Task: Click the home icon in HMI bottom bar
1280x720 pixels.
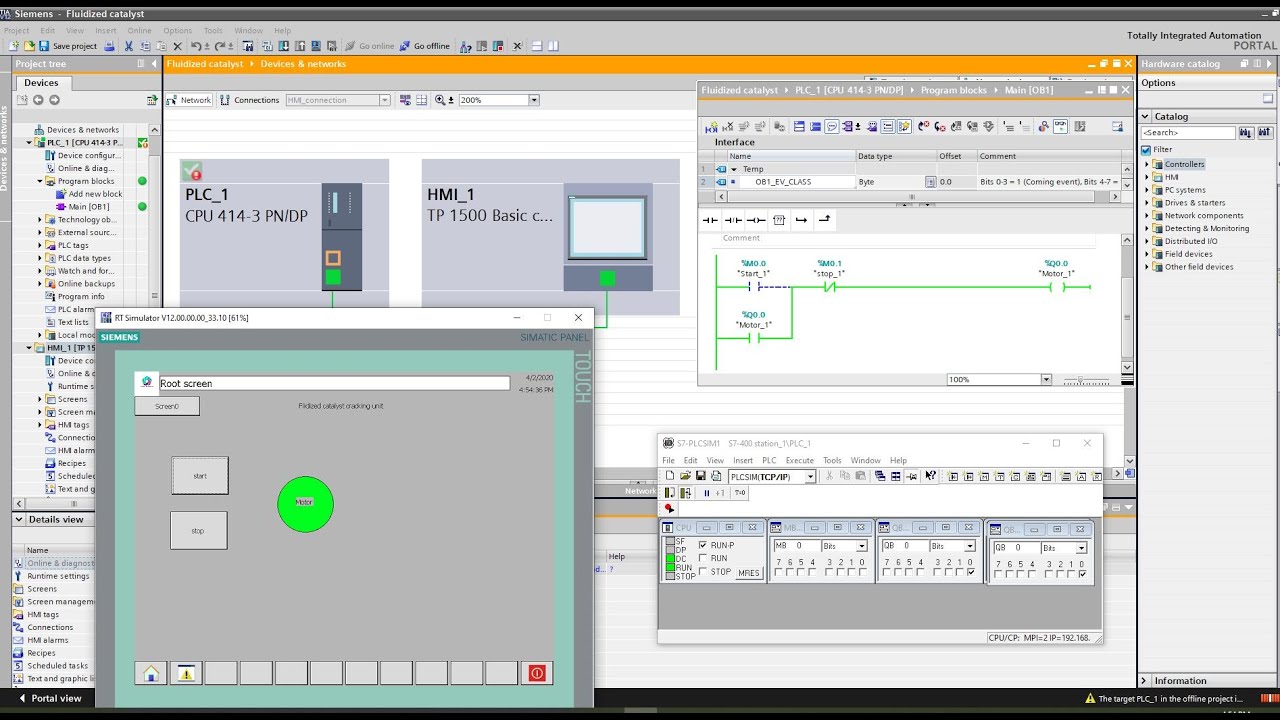Action: pos(151,673)
